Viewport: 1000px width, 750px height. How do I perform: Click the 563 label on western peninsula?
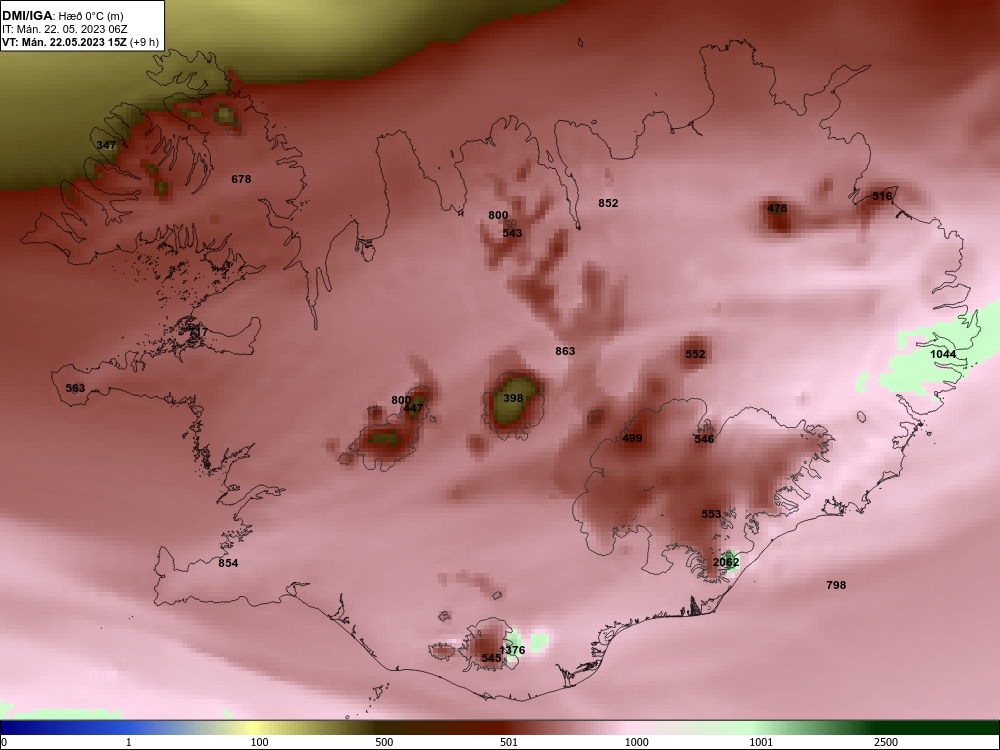75,388
